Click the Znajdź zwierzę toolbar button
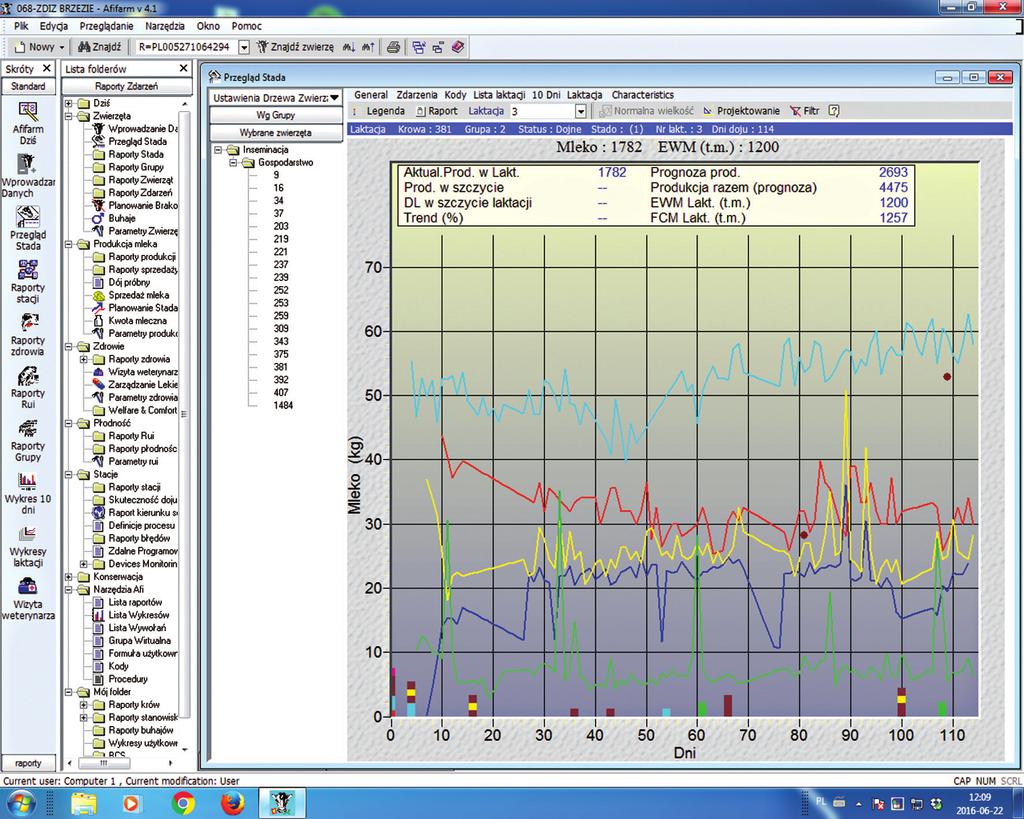The image size is (1024, 819). point(295,47)
